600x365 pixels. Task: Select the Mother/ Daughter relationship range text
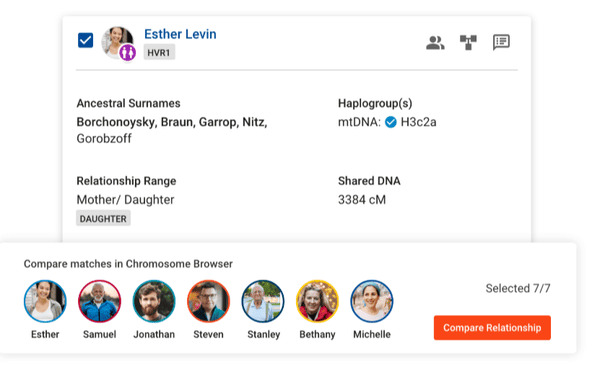(126, 200)
